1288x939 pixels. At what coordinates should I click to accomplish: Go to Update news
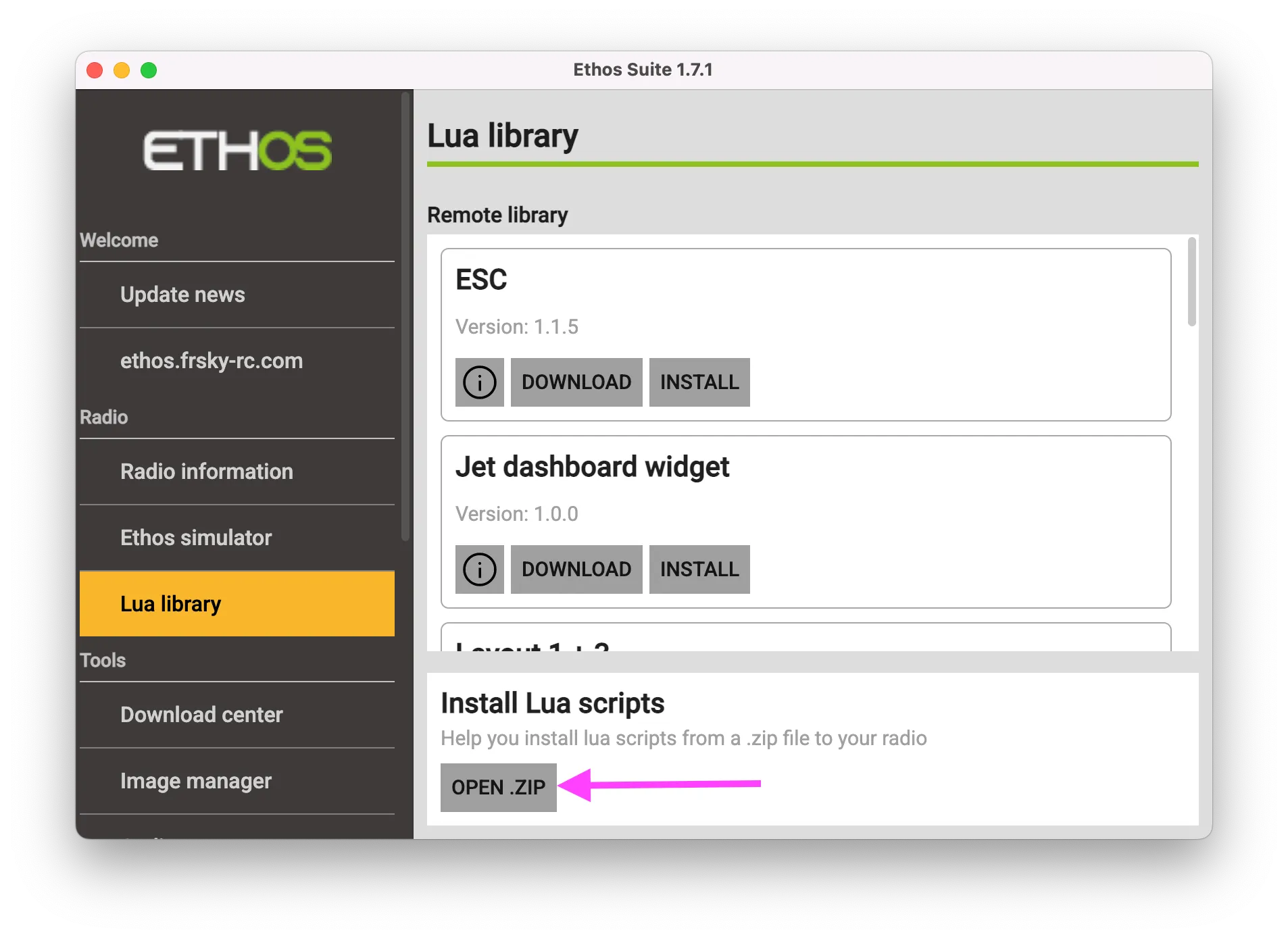click(x=182, y=295)
